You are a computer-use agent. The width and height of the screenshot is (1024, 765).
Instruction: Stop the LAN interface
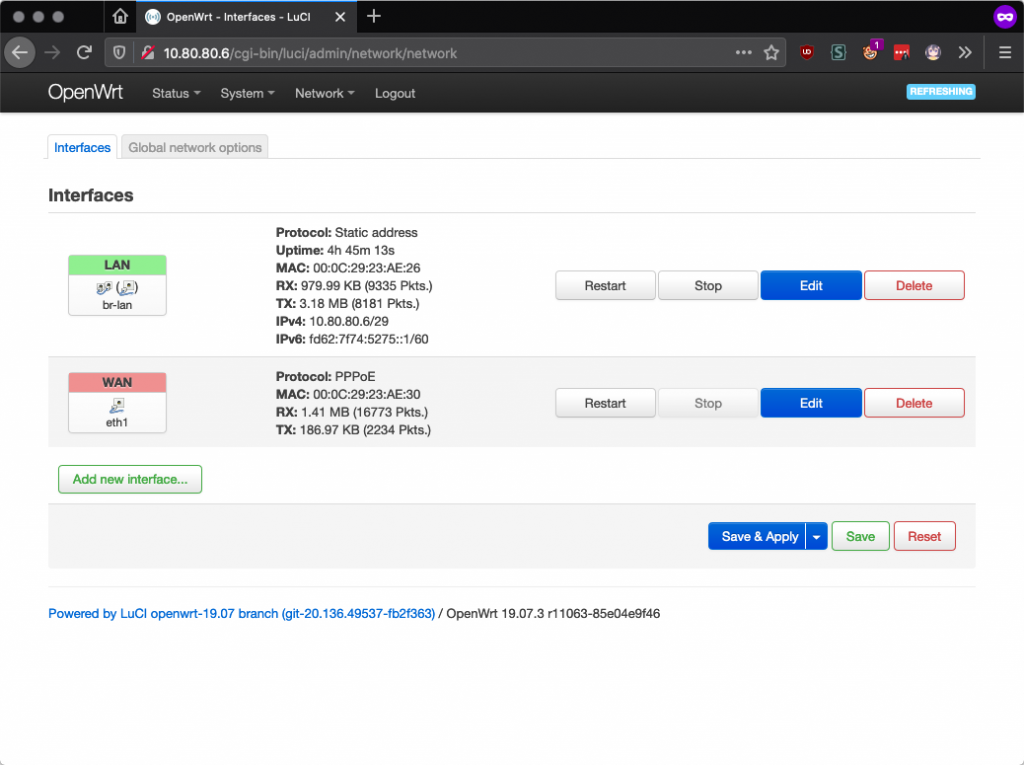(x=708, y=285)
